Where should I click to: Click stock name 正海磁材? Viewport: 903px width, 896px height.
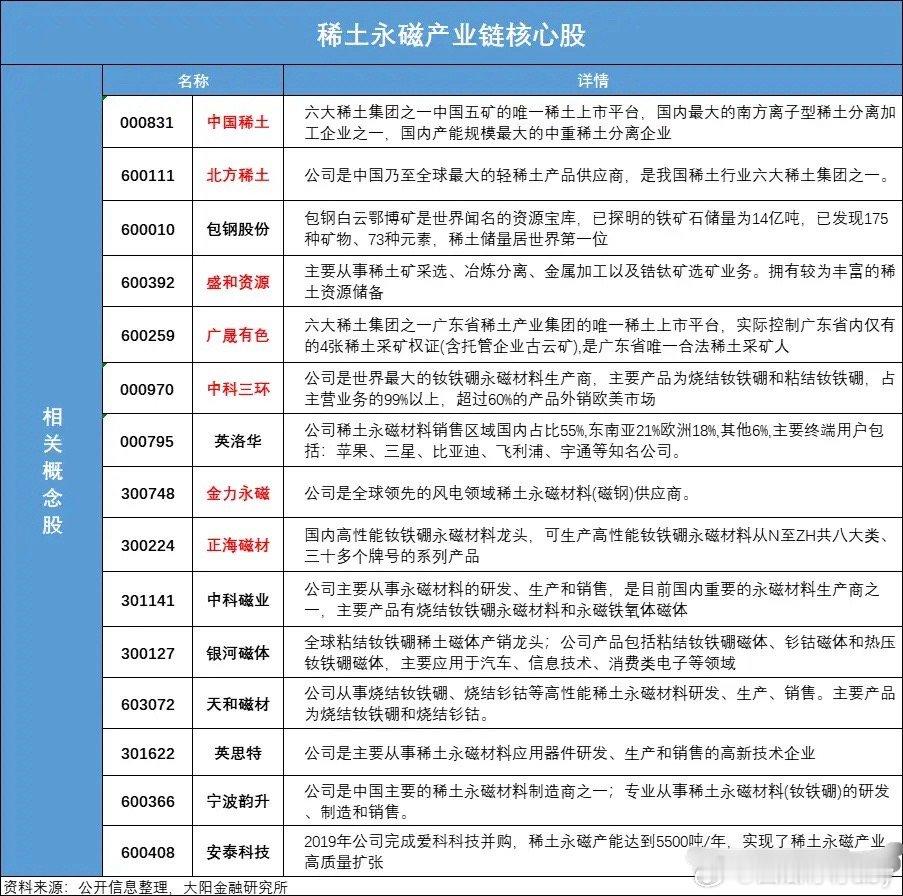[238, 545]
